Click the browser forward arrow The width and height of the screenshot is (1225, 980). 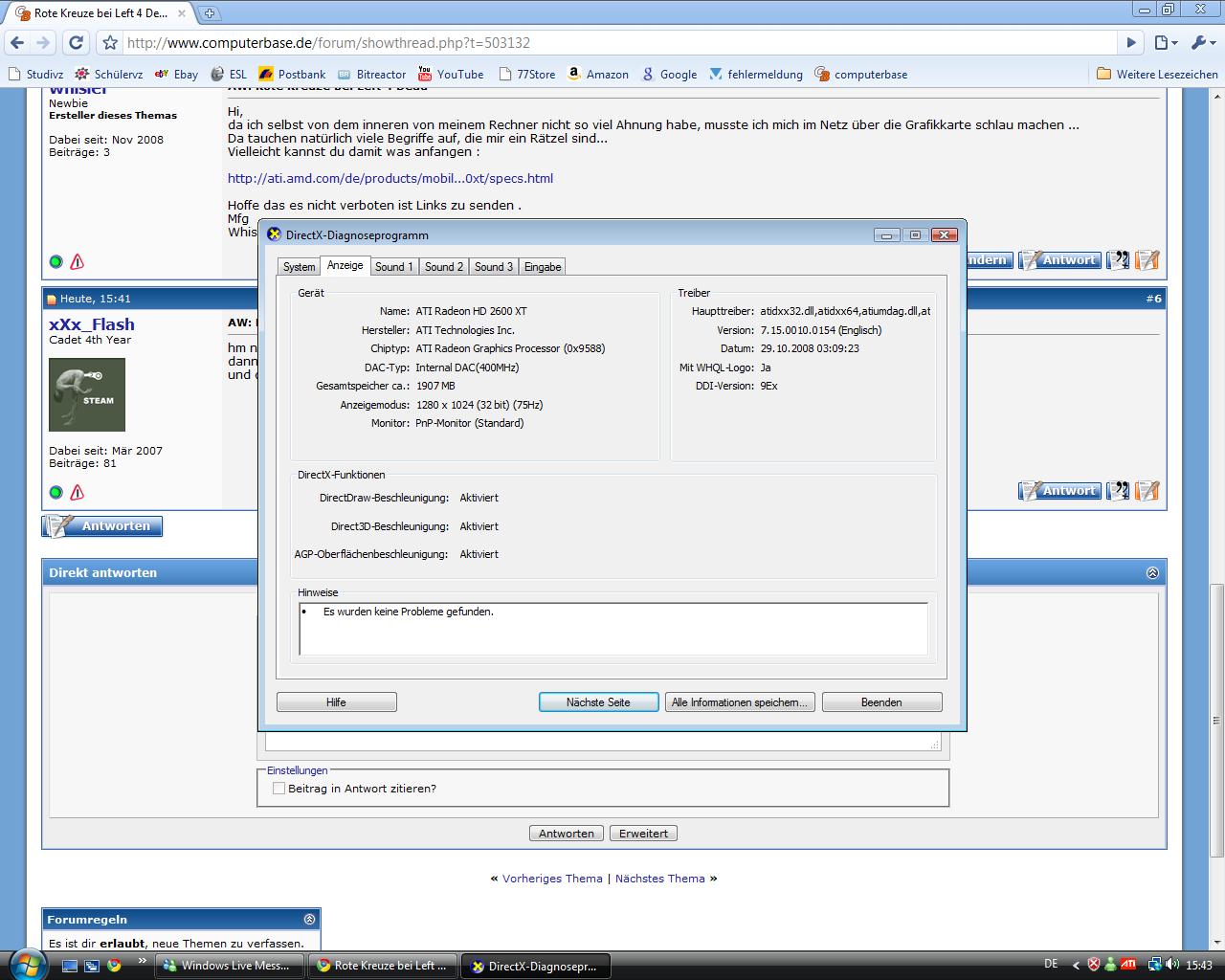(x=42, y=43)
